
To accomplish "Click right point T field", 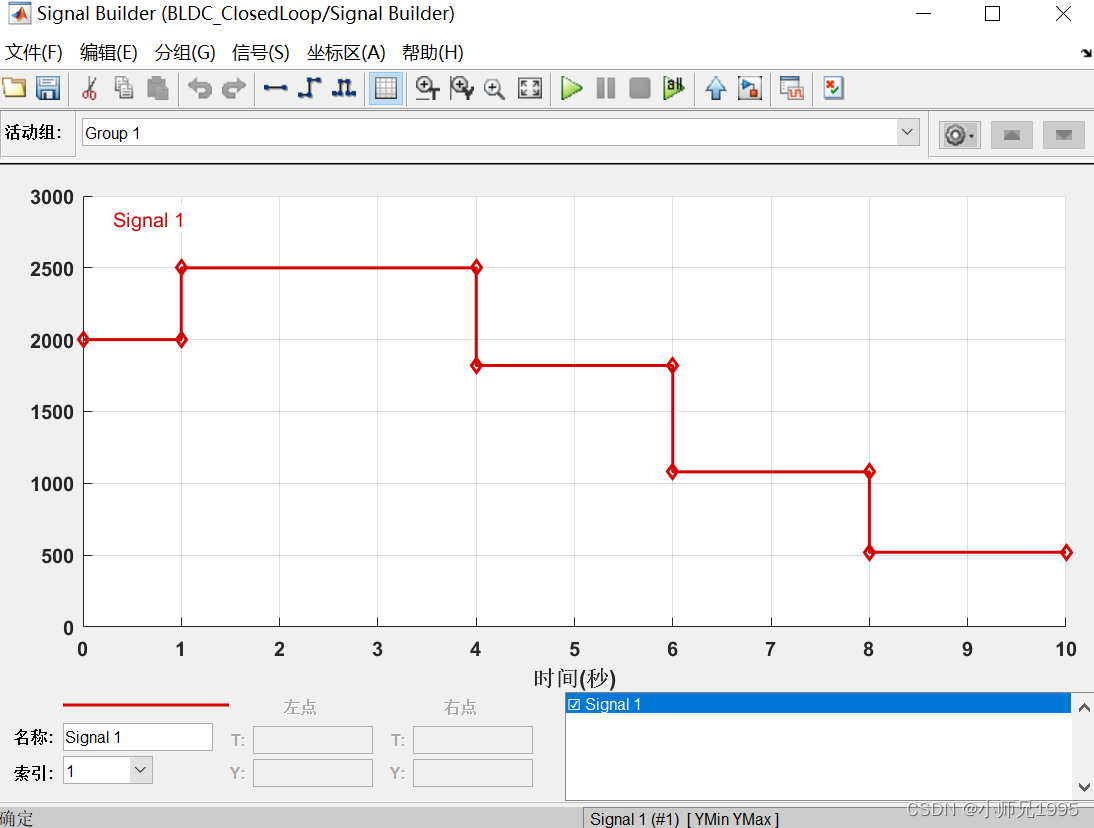I will coord(472,740).
